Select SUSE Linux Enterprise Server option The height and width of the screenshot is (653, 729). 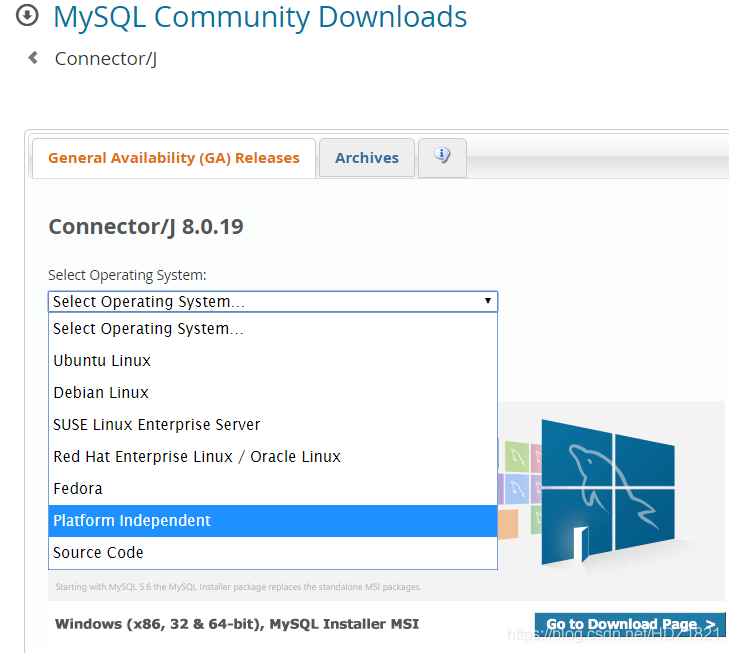click(157, 424)
